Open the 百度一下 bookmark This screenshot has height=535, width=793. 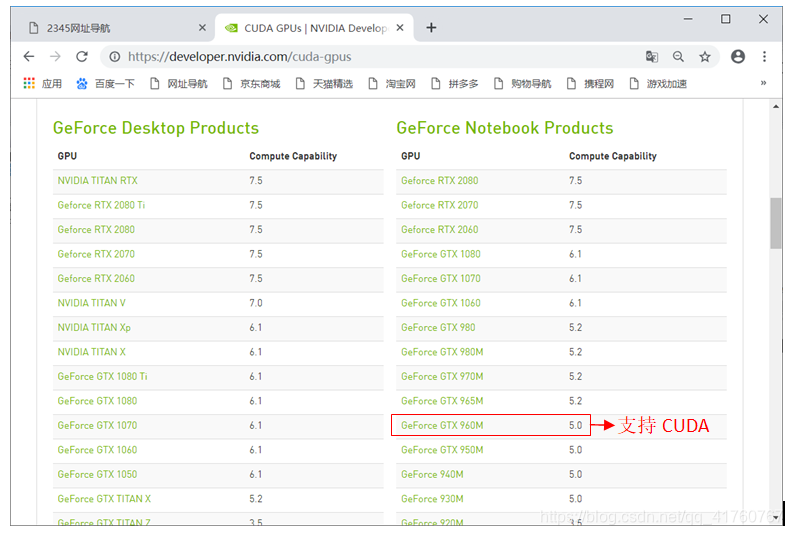pos(105,83)
